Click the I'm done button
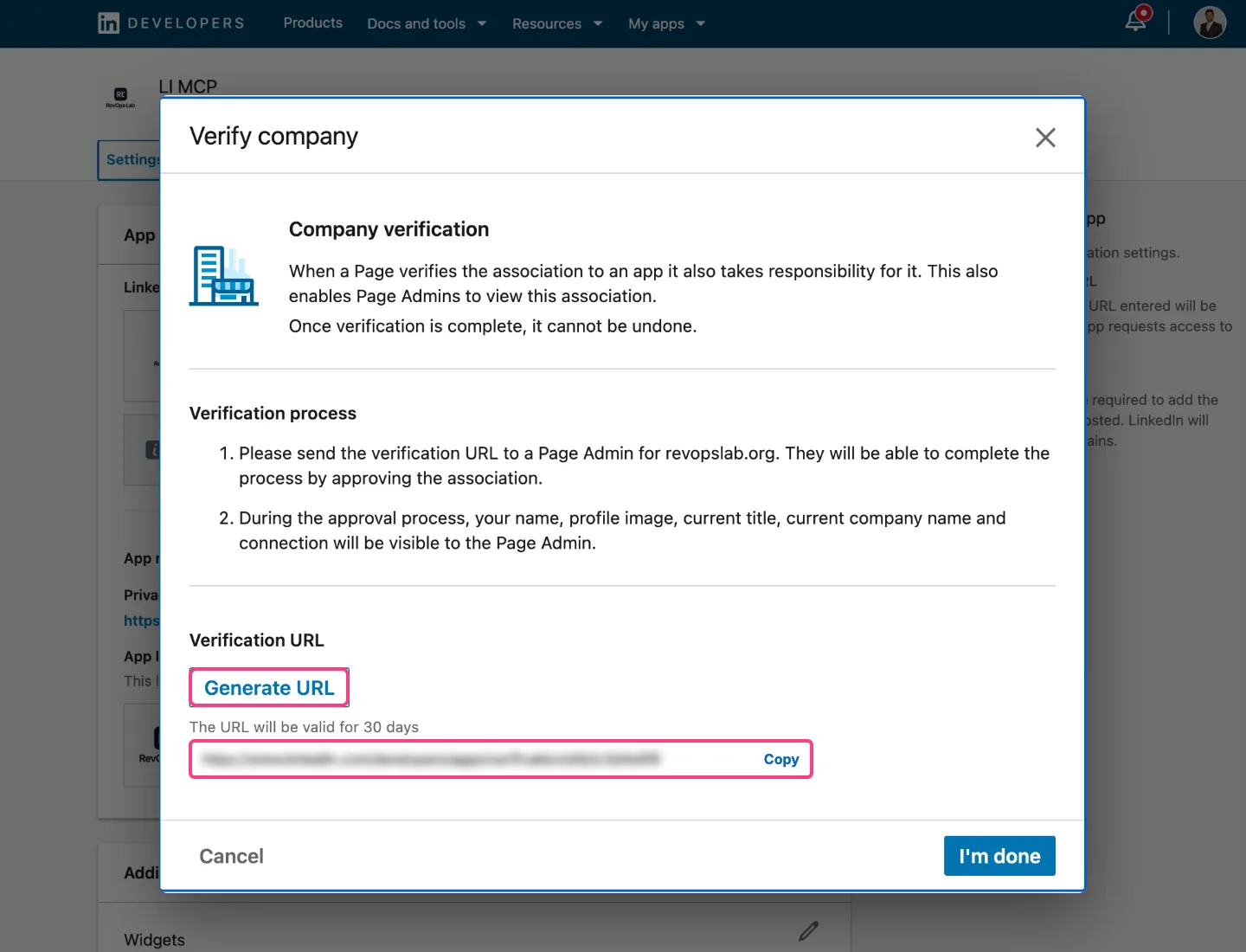Viewport: 1246px width, 952px height. tap(999, 856)
